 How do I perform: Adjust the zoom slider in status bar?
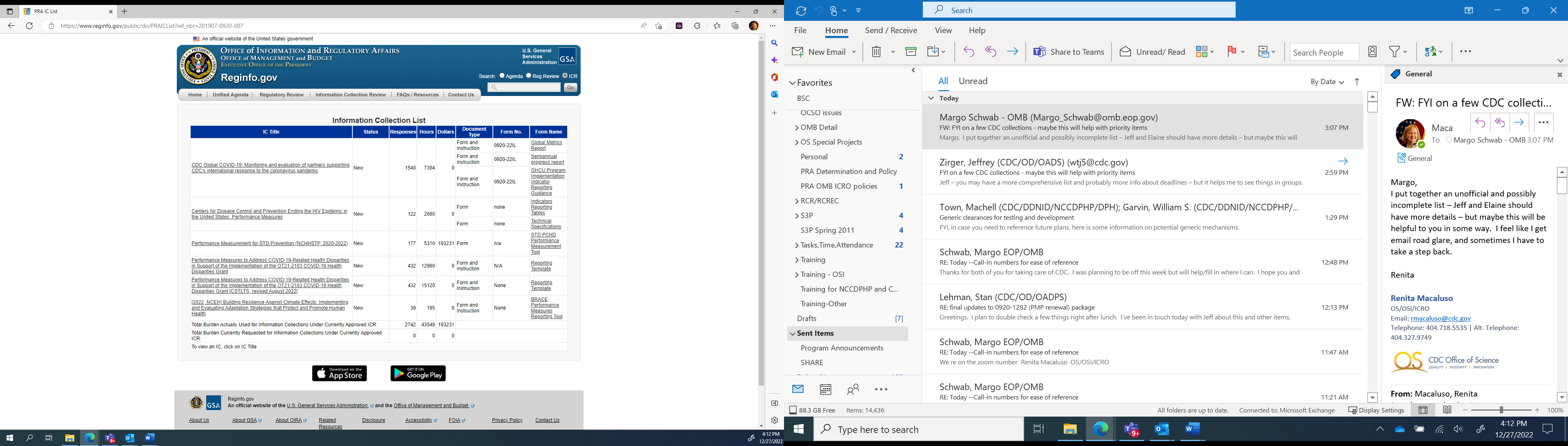tap(1501, 411)
